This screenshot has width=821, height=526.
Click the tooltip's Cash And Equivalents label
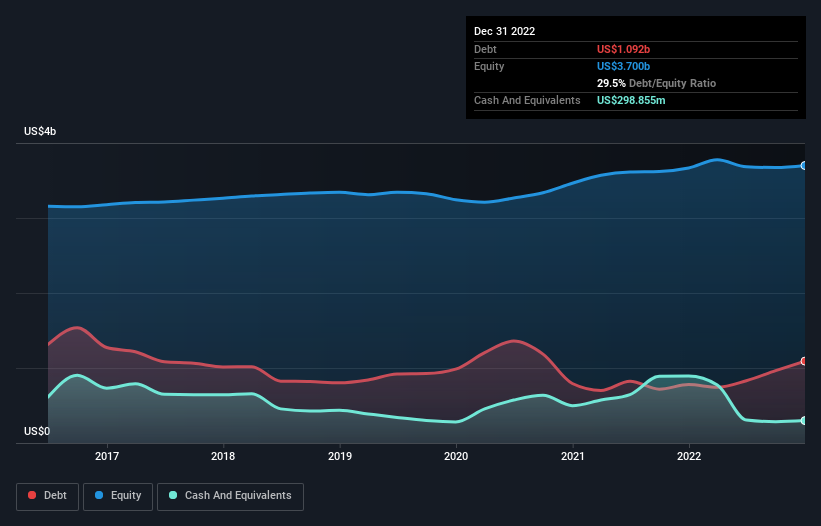click(527, 100)
